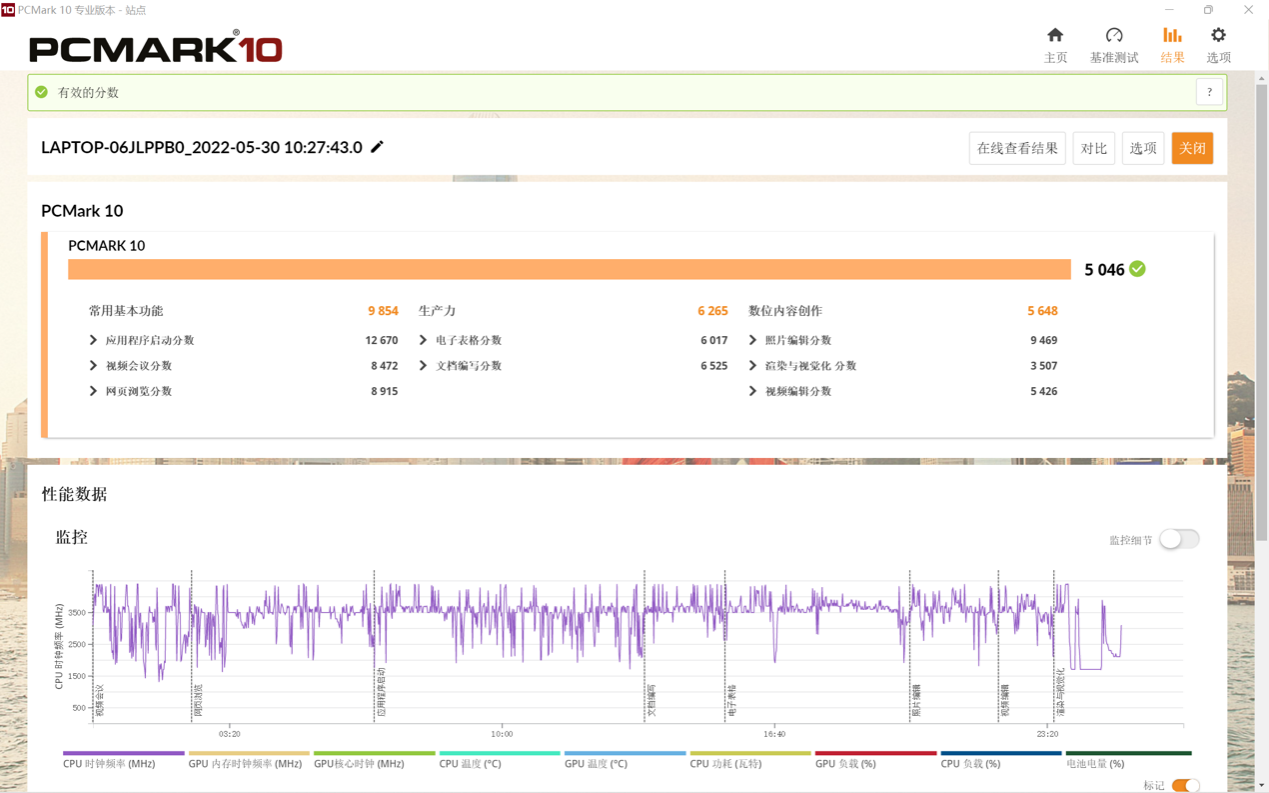Expand 渲染与视觉化 分数 row

click(753, 366)
